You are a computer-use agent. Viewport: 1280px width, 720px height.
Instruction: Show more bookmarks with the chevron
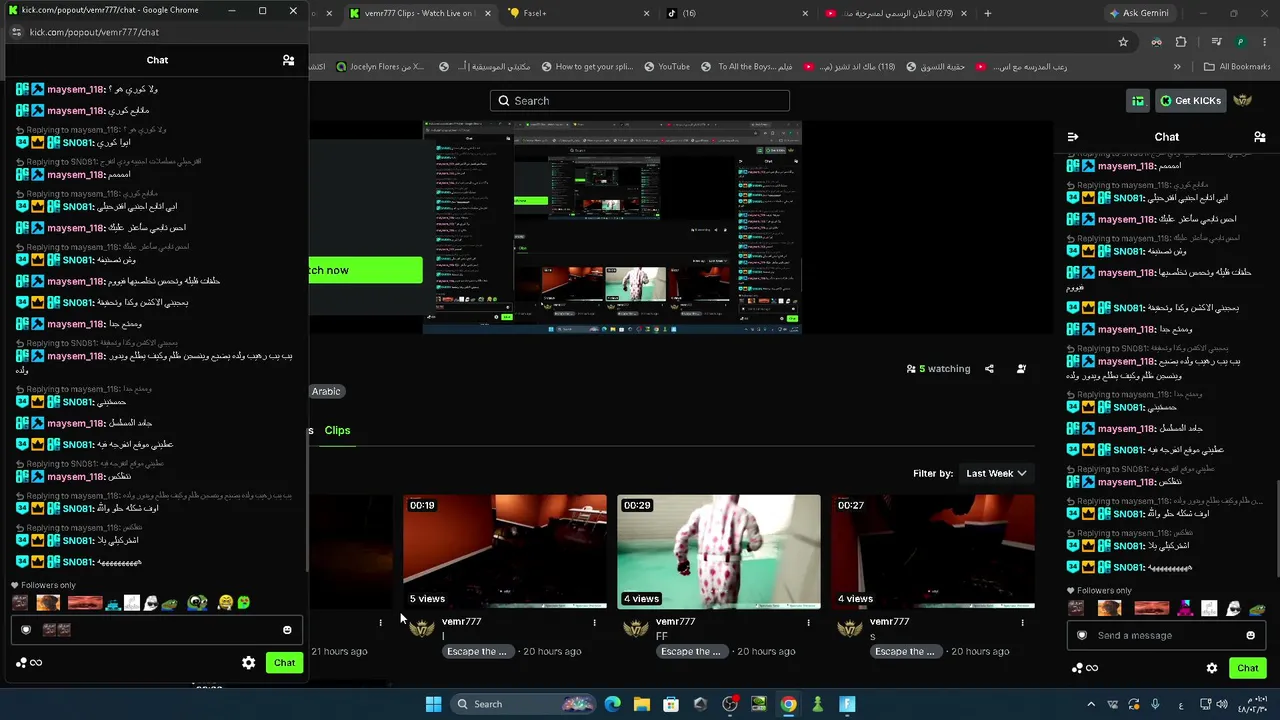1177,67
